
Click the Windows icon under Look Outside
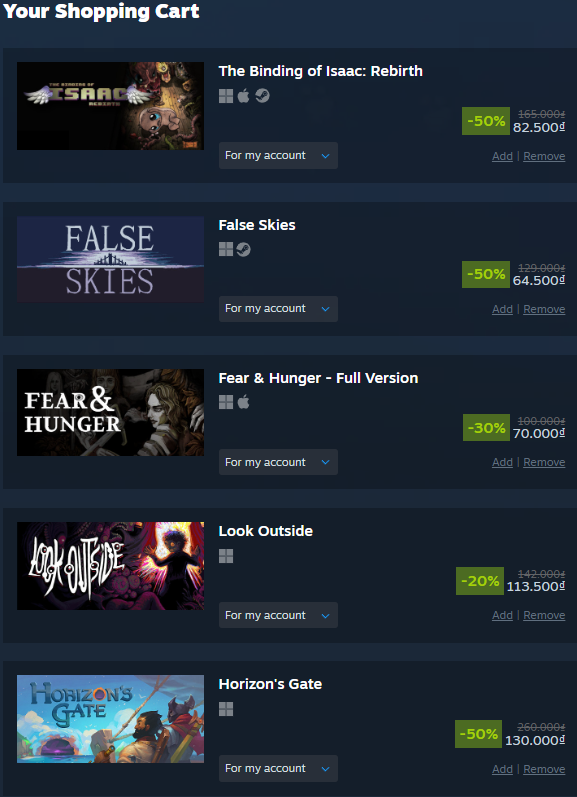[226, 556]
